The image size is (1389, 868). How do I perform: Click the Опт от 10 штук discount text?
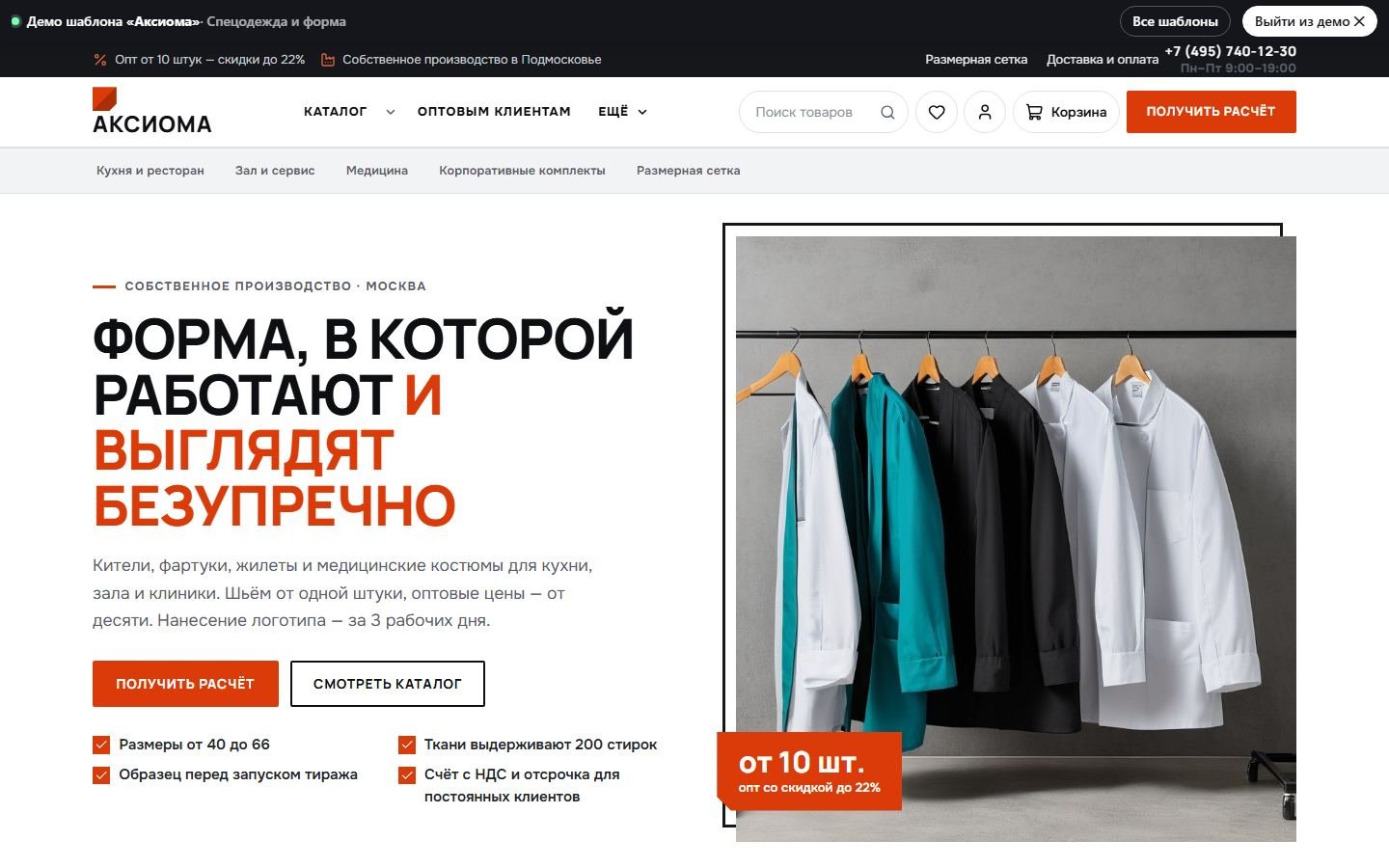(209, 60)
